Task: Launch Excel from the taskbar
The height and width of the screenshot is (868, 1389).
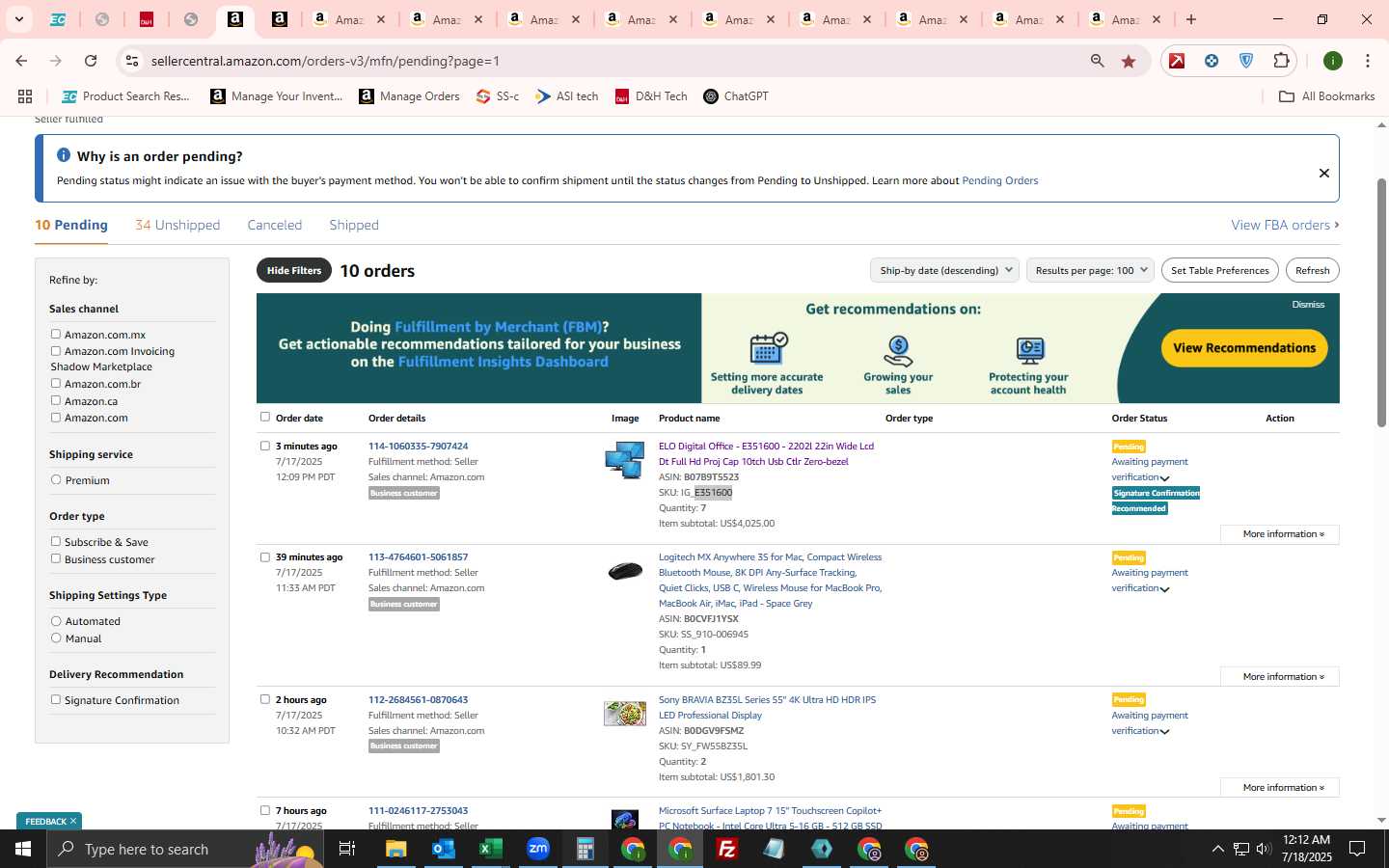Action: coord(491,849)
